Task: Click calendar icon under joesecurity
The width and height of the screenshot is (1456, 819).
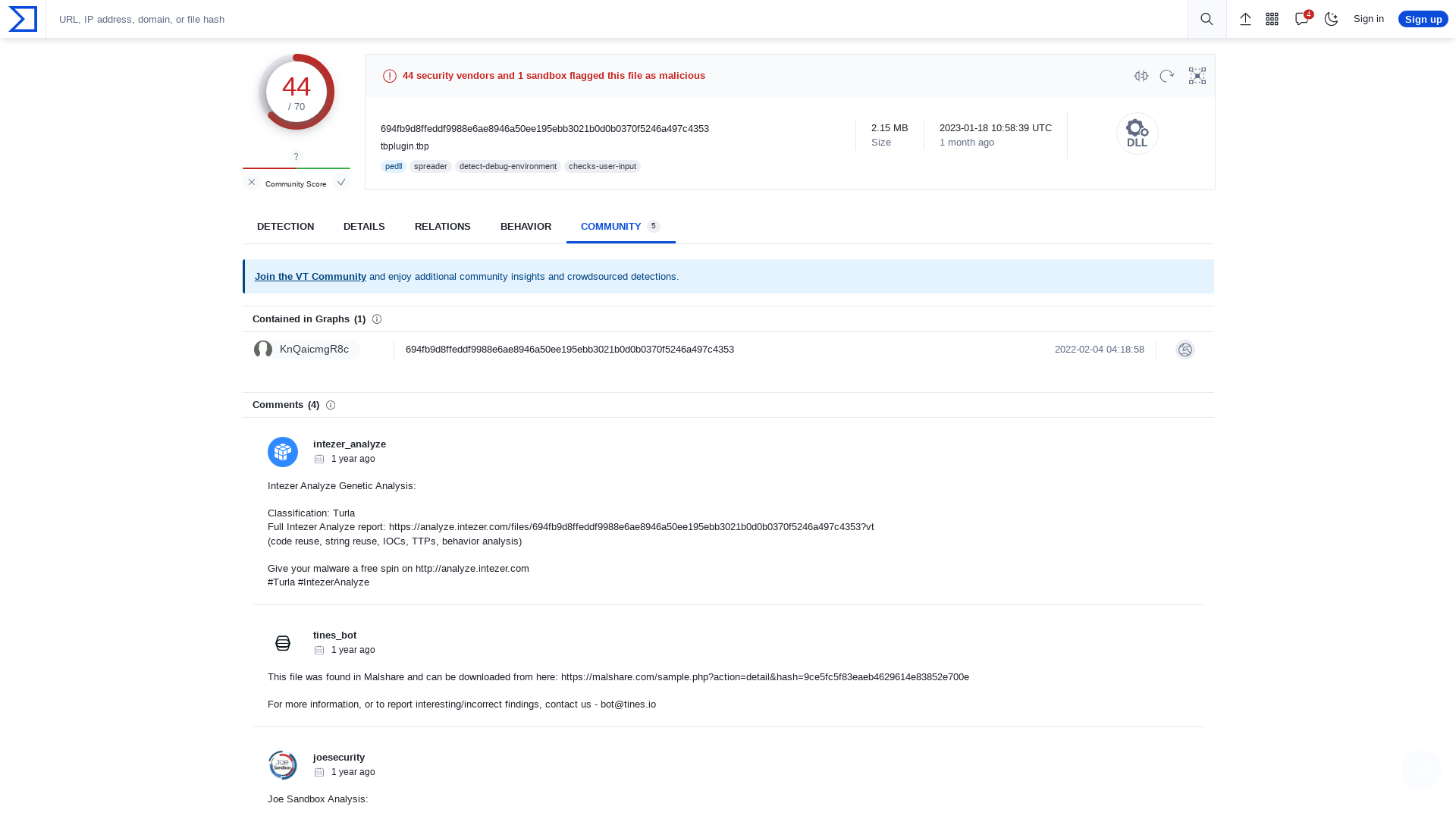Action: (x=319, y=772)
